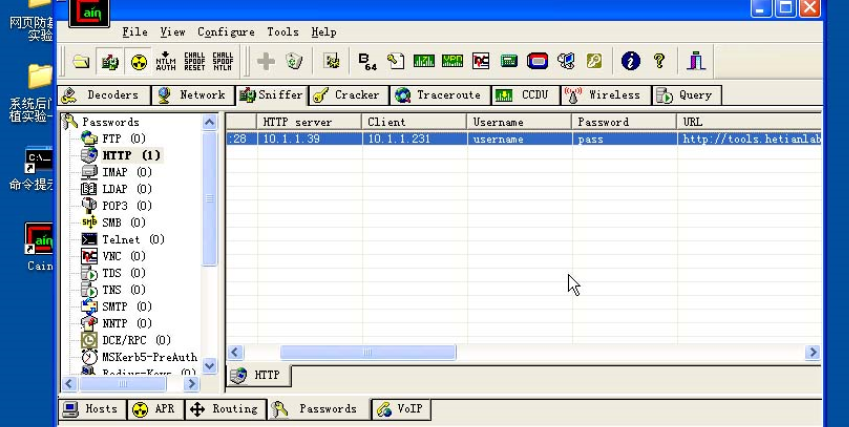Click the recycle bin remove icon
This screenshot has height=427, width=849.
click(x=293, y=61)
